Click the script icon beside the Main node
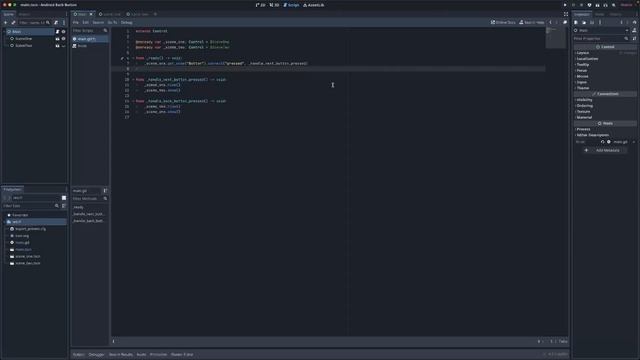This screenshot has height=360, width=640. 58,31
